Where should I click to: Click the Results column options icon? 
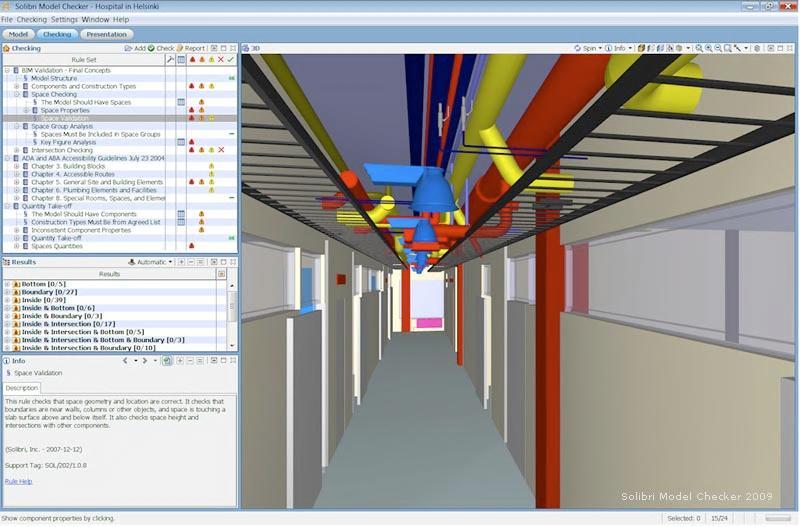221,274
